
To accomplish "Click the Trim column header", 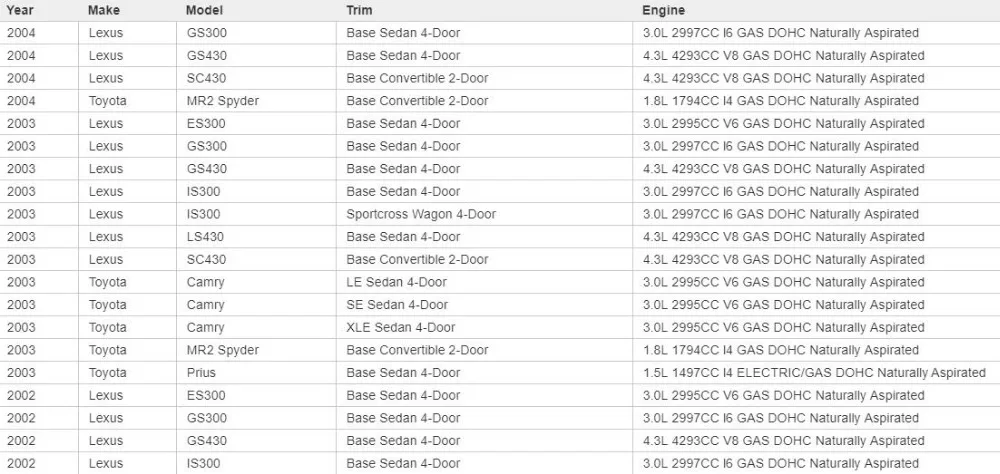I will 485,10.
